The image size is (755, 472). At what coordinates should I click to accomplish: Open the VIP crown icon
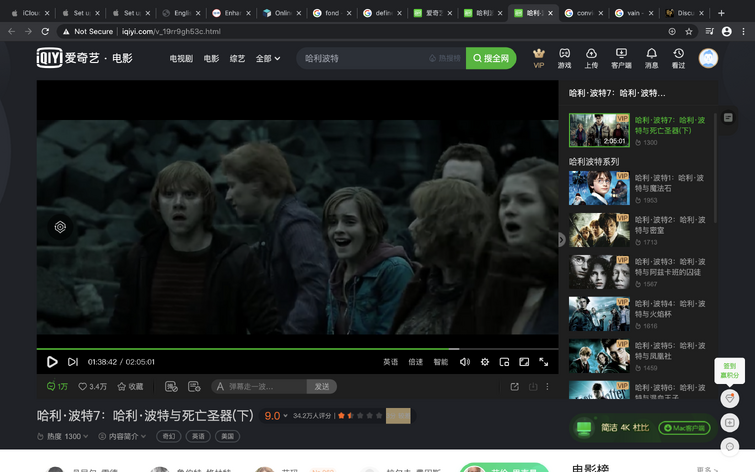click(x=538, y=58)
